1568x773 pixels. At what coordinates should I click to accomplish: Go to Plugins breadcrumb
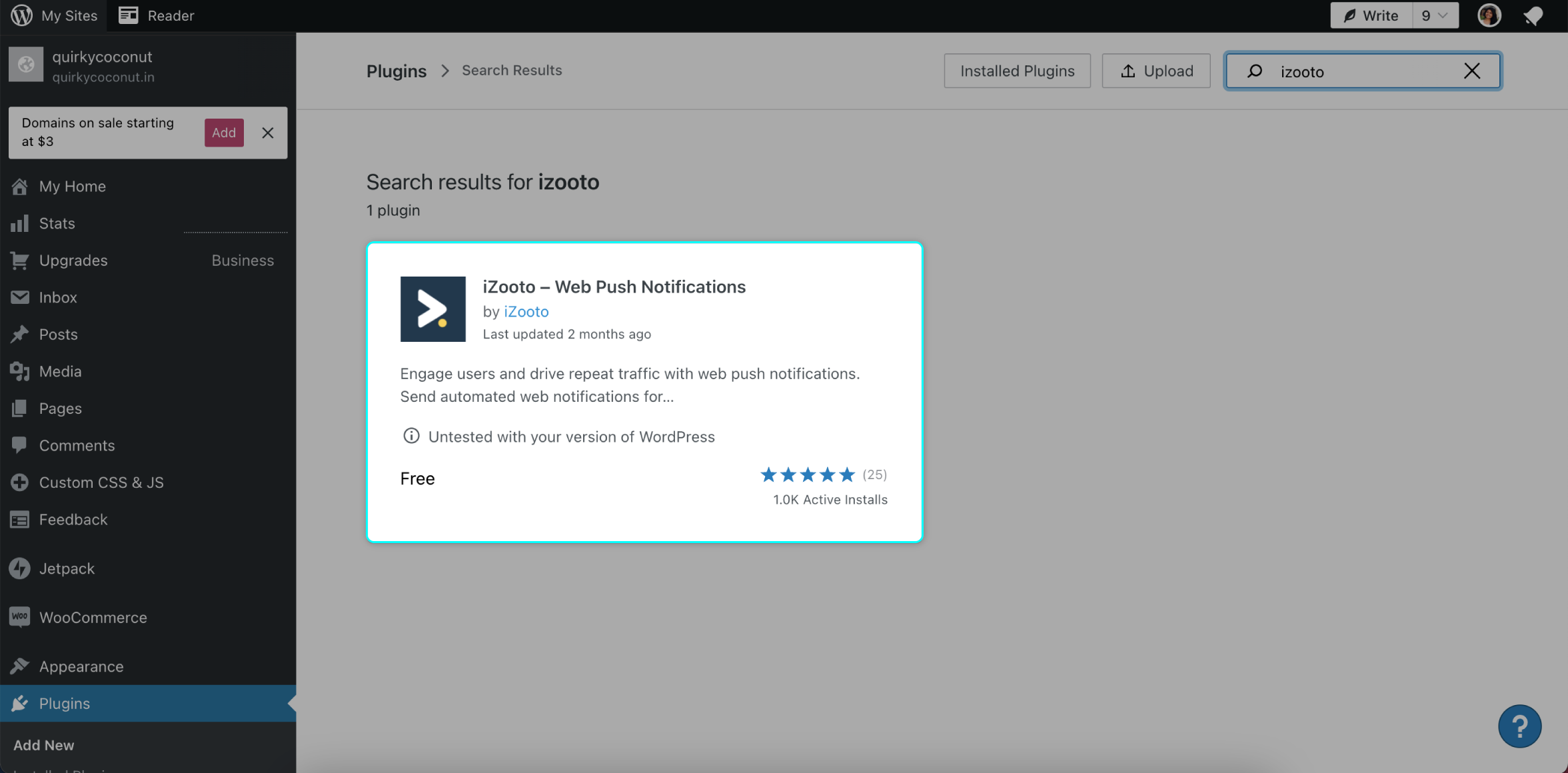tap(396, 71)
